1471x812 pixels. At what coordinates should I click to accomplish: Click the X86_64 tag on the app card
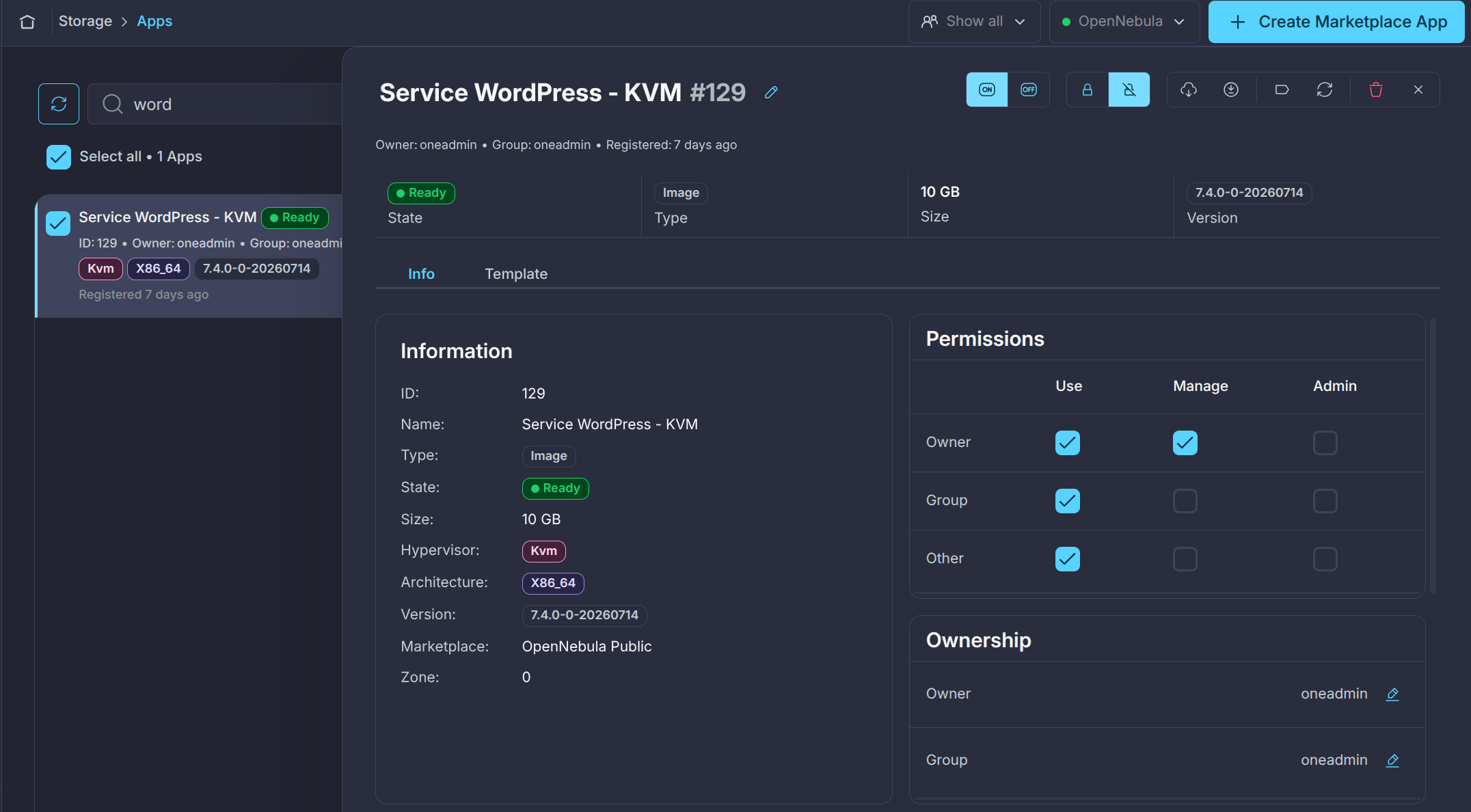click(158, 269)
